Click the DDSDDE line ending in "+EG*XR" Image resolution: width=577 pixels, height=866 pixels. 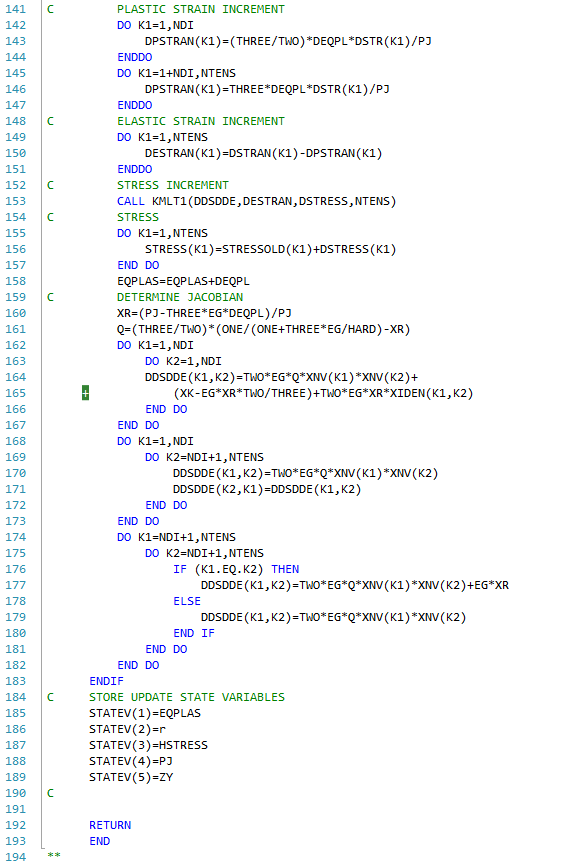click(x=355, y=586)
